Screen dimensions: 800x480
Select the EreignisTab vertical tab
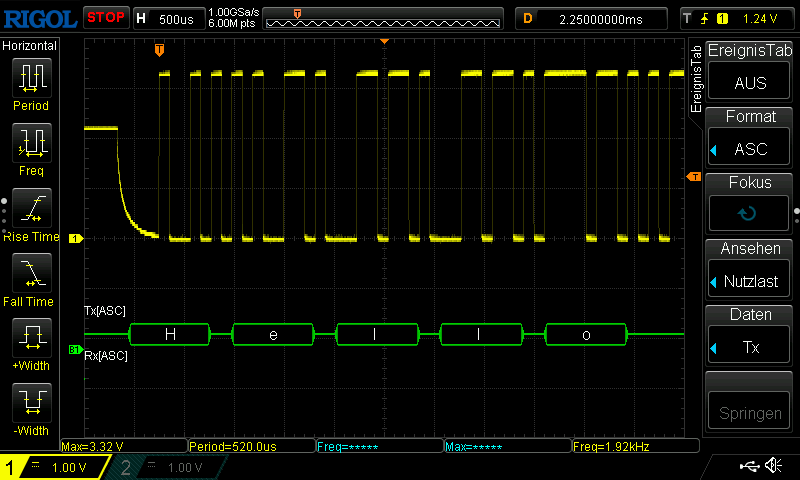pyautogui.click(x=696, y=79)
